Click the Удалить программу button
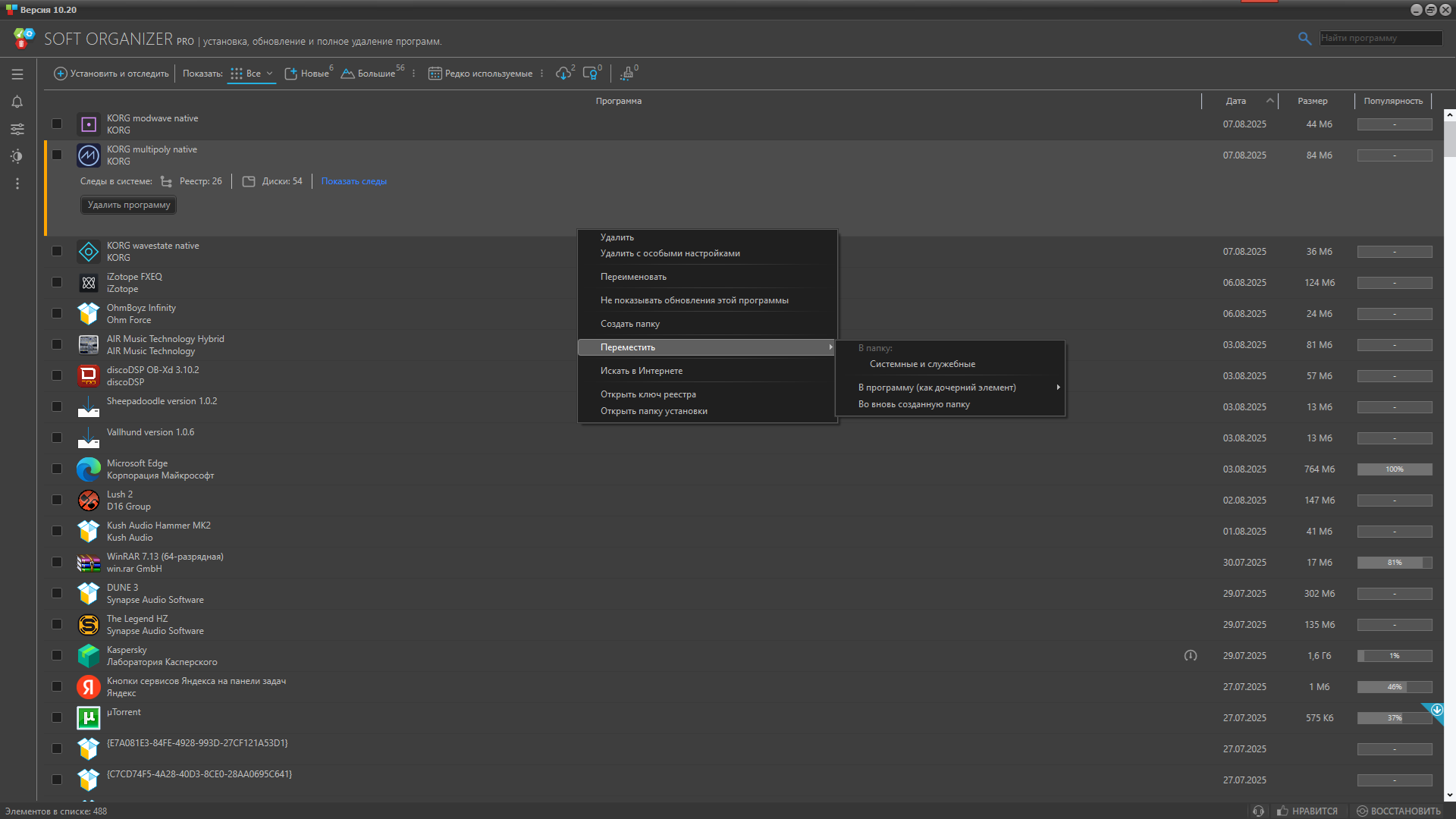The height and width of the screenshot is (819, 1456). click(x=128, y=205)
